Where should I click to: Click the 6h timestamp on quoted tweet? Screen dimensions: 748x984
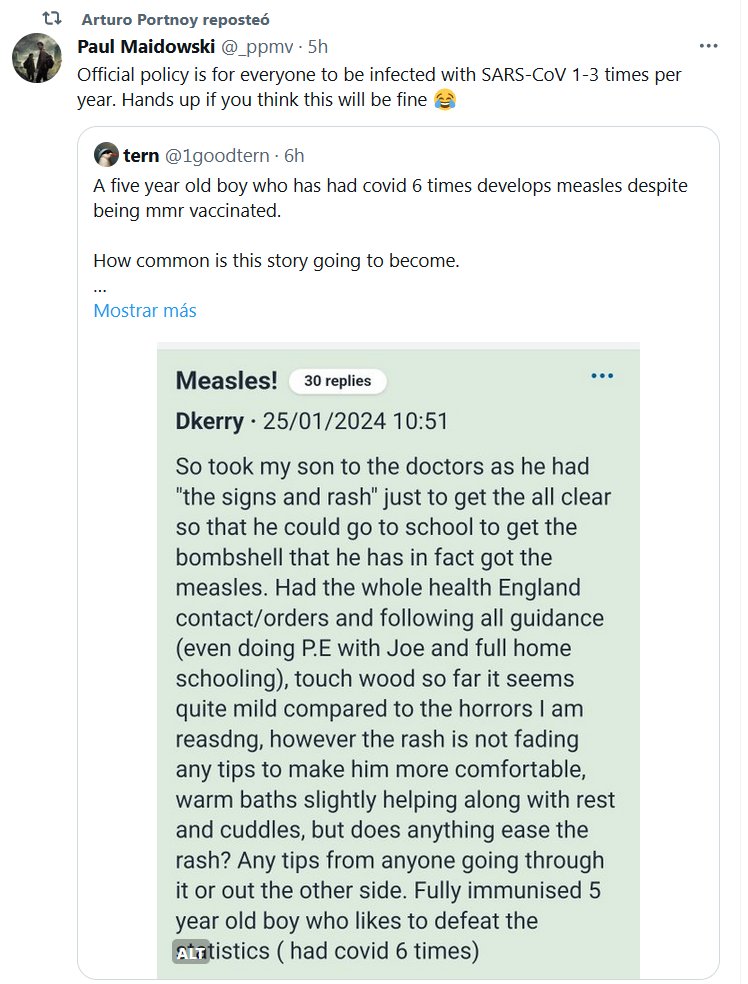[294, 155]
